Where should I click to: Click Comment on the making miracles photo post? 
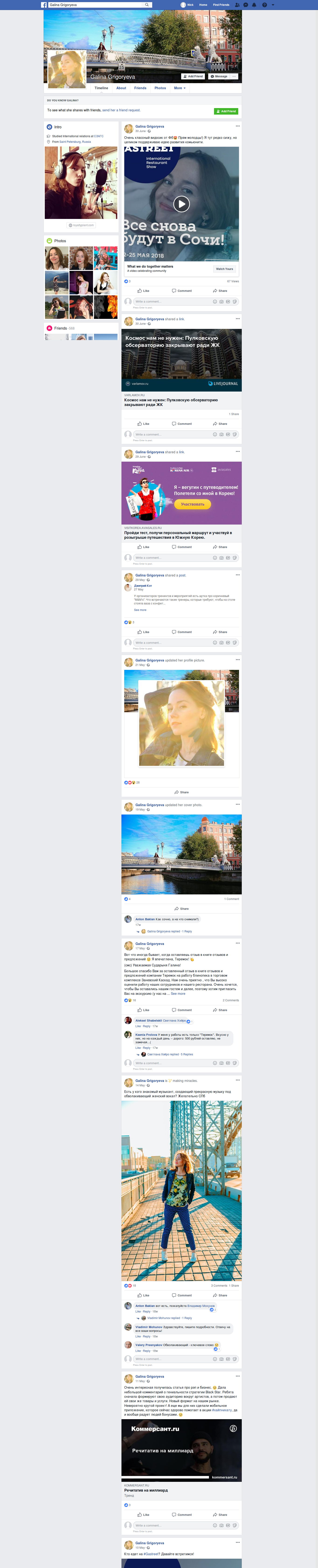click(182, 1295)
